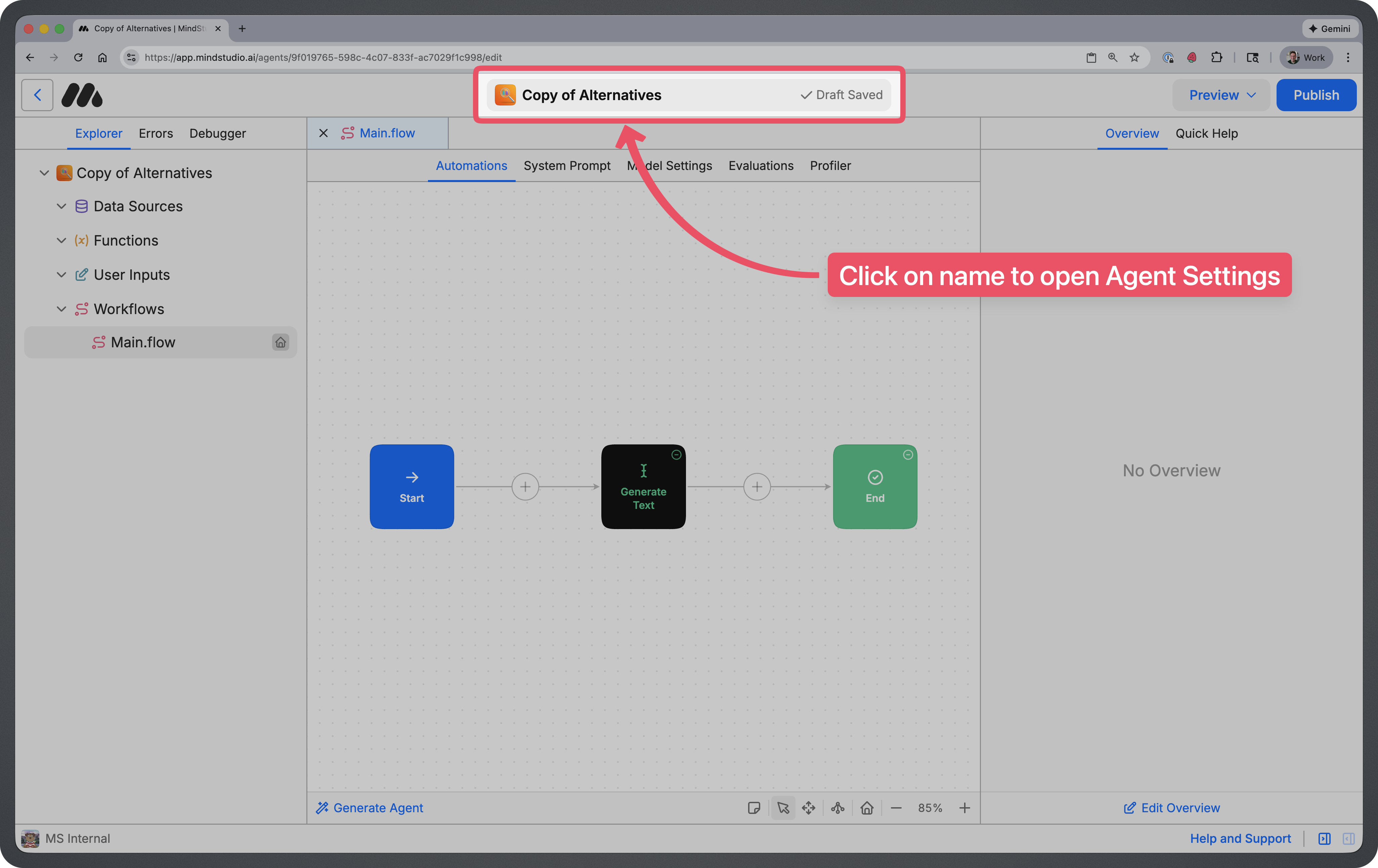
Task: Click the minus badge on the End node
Action: pos(908,454)
